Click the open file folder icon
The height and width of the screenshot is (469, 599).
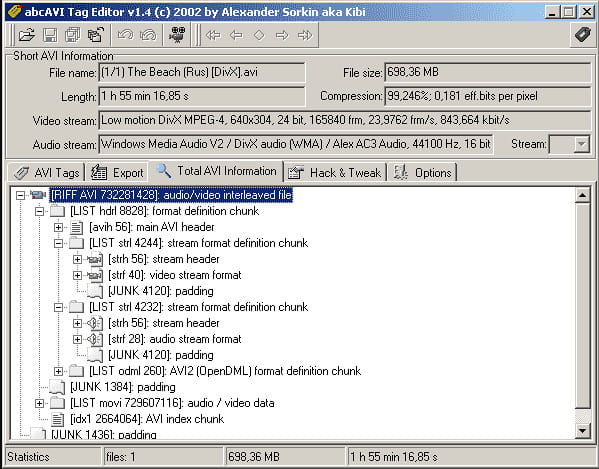pyautogui.click(x=26, y=35)
